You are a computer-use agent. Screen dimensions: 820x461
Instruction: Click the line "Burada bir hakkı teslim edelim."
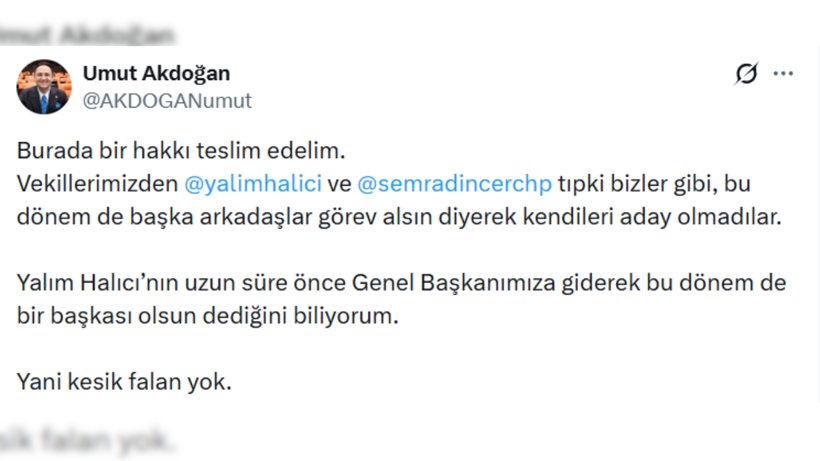180,152
